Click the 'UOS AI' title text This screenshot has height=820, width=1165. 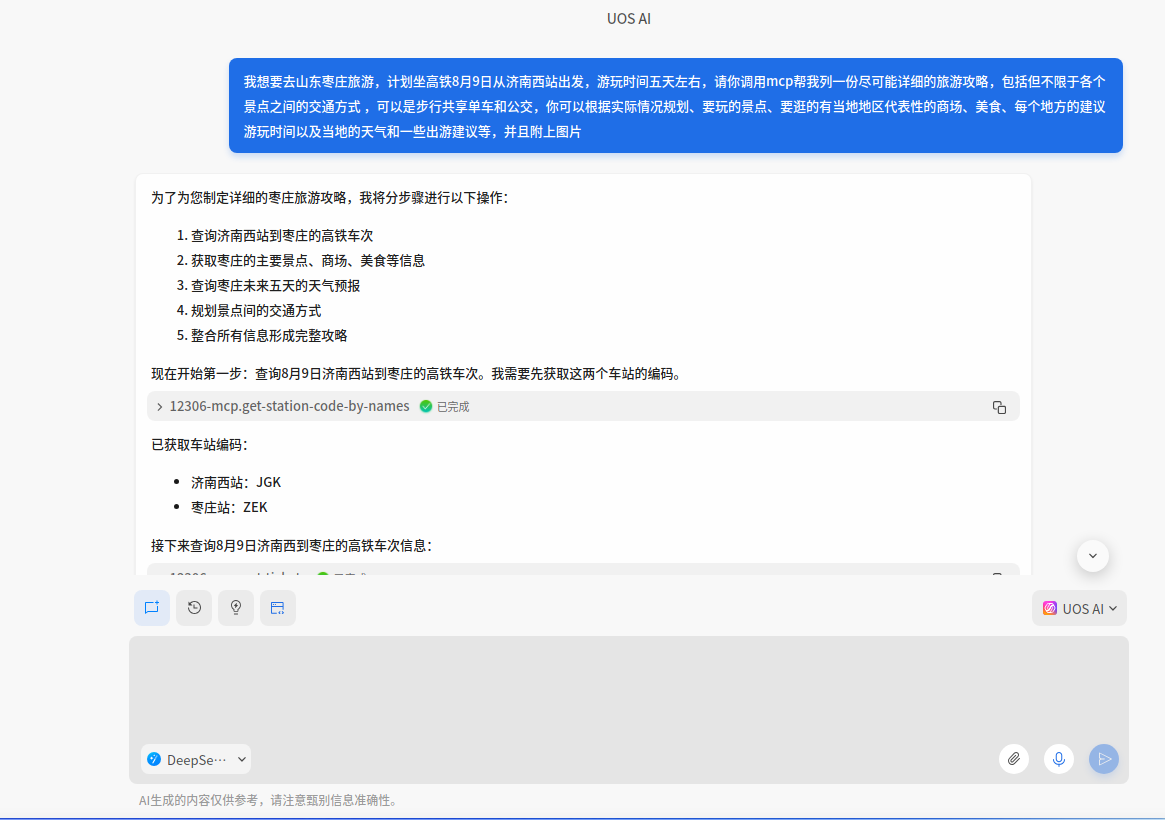tap(629, 19)
